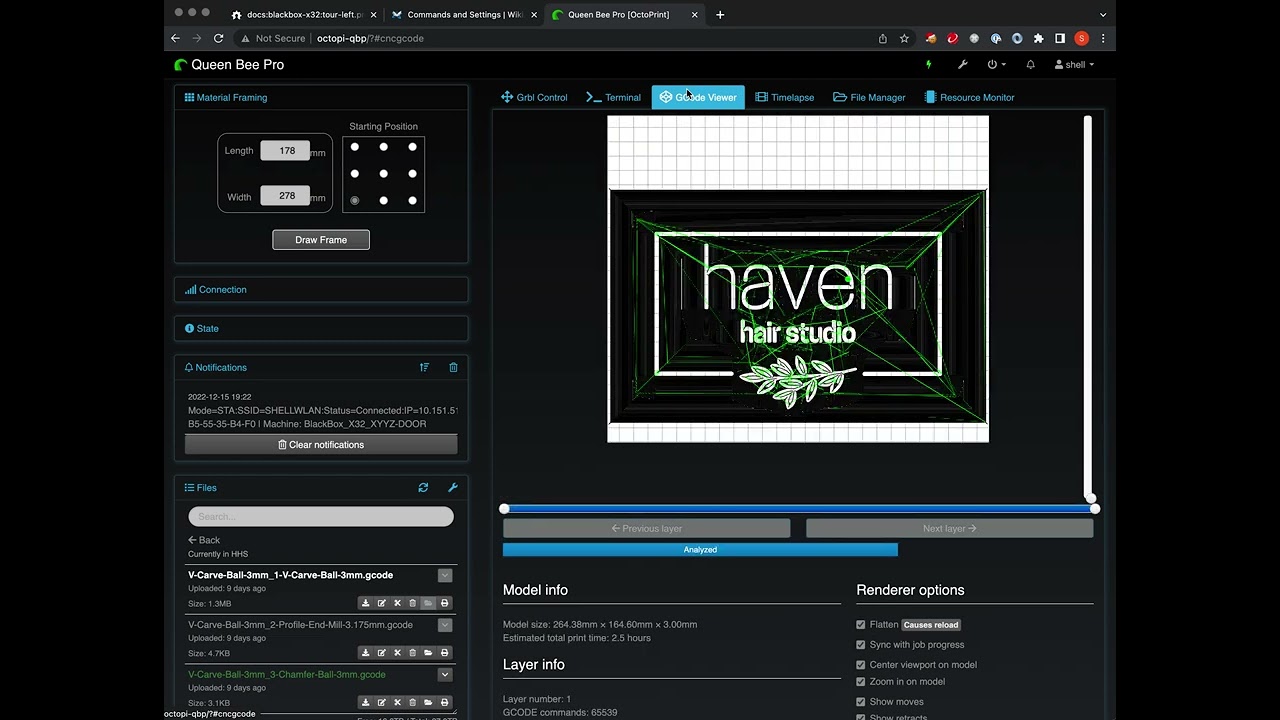Delete the V-Carve-Ball-3mm_1 gcode file

click(413, 603)
